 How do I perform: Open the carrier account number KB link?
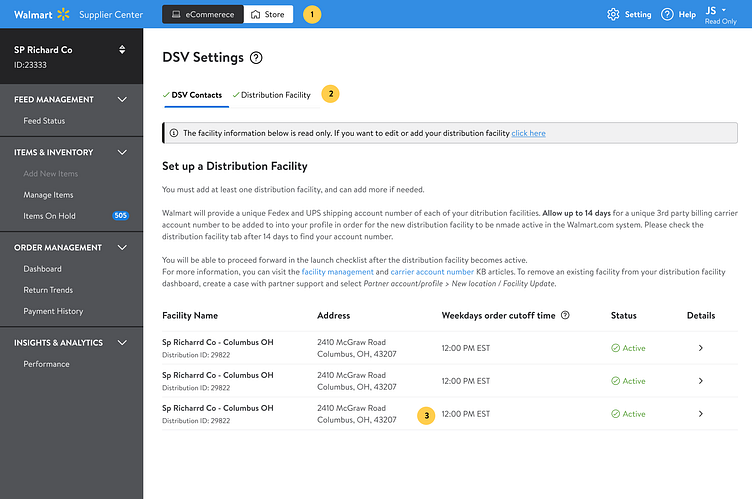click(432, 272)
